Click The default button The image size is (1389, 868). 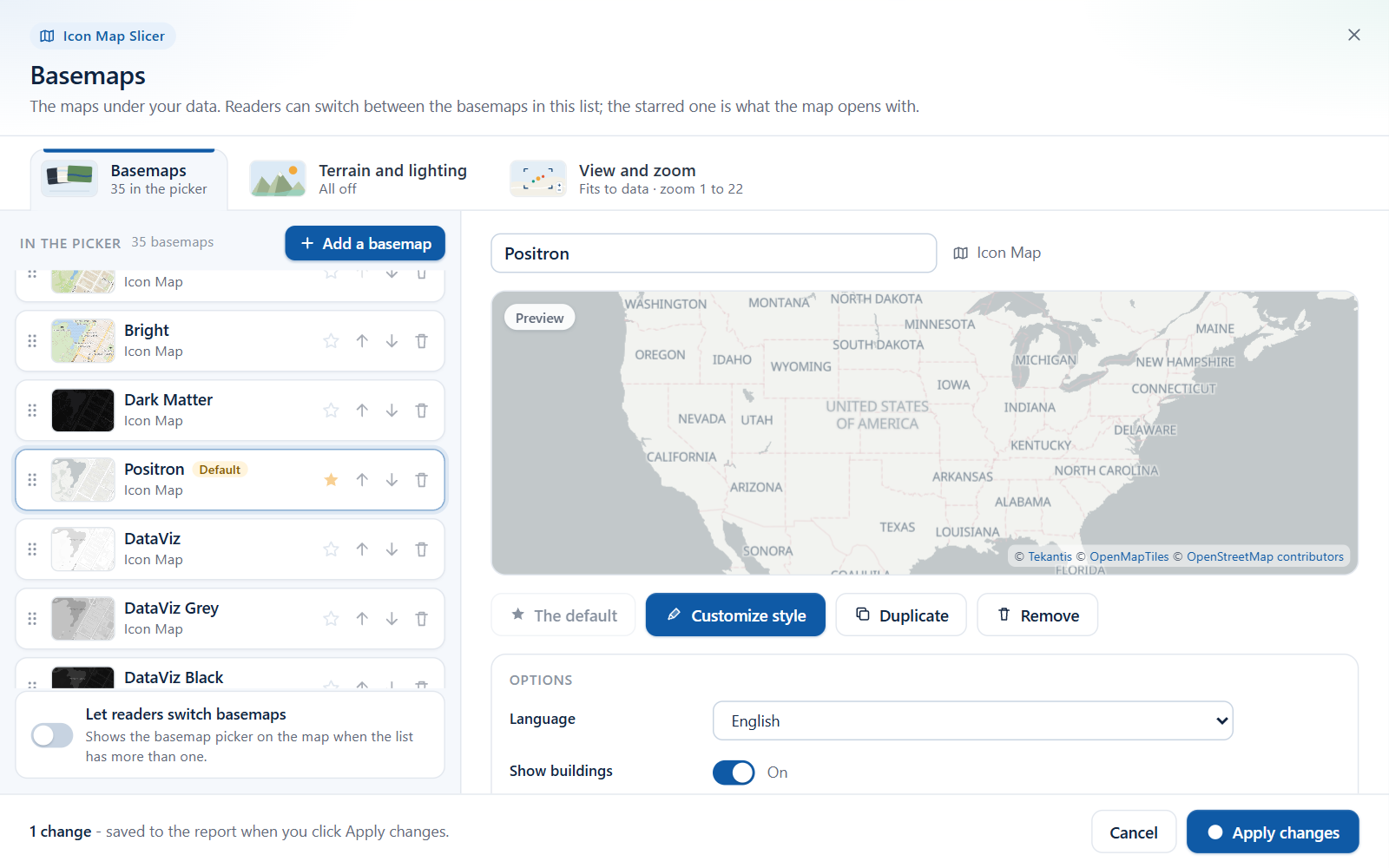(563, 615)
